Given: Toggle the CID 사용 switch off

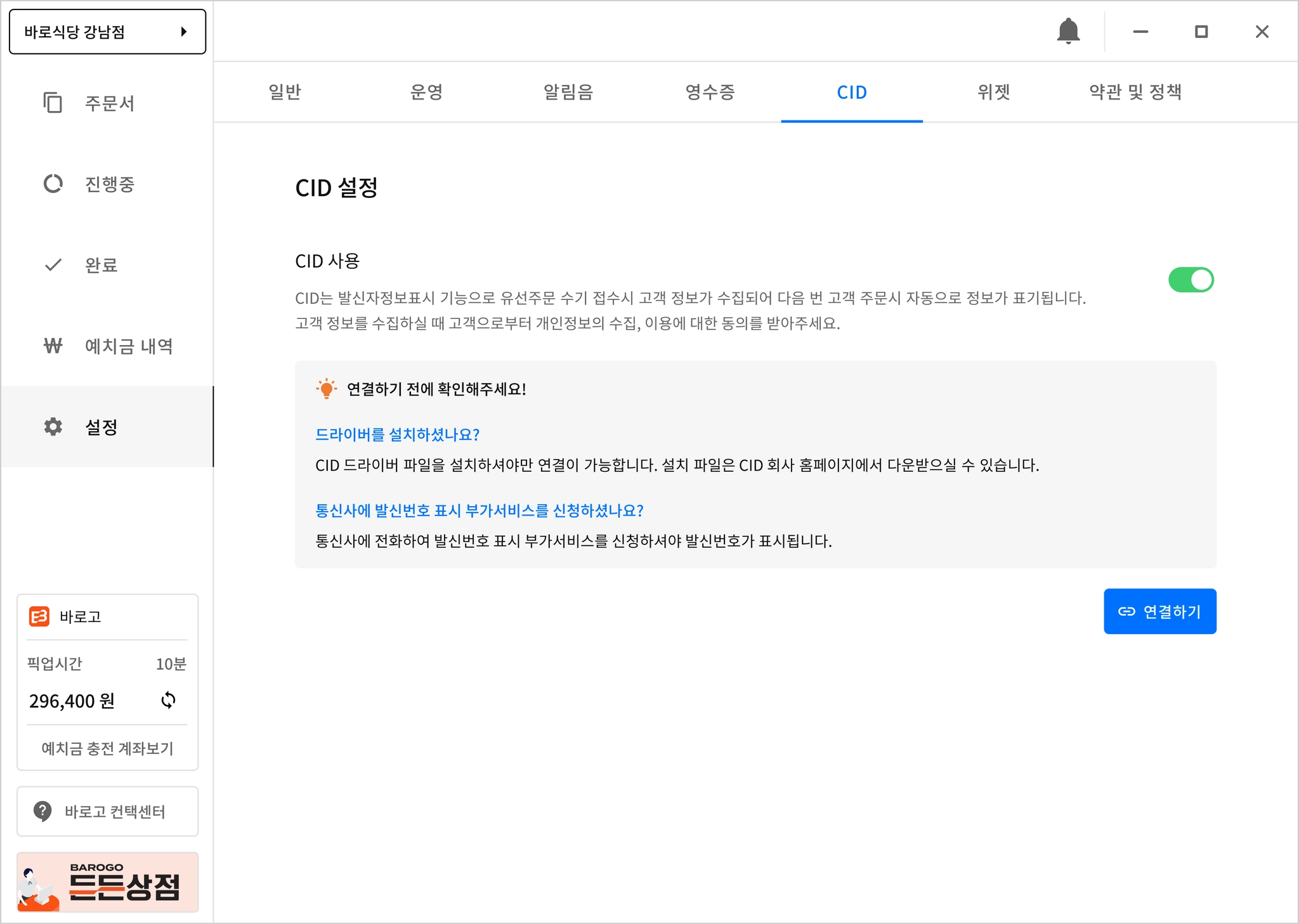Looking at the screenshot, I should pos(1191,280).
